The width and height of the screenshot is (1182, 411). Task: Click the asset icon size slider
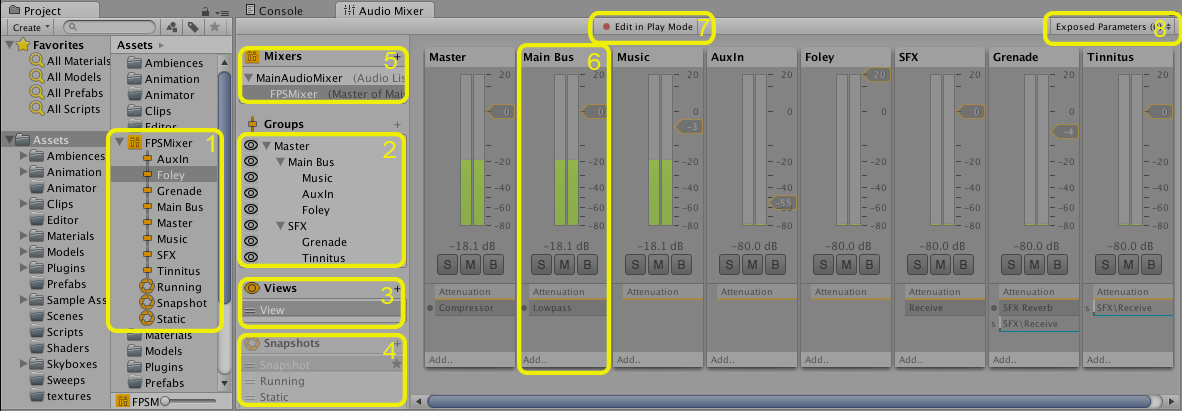click(x=189, y=401)
